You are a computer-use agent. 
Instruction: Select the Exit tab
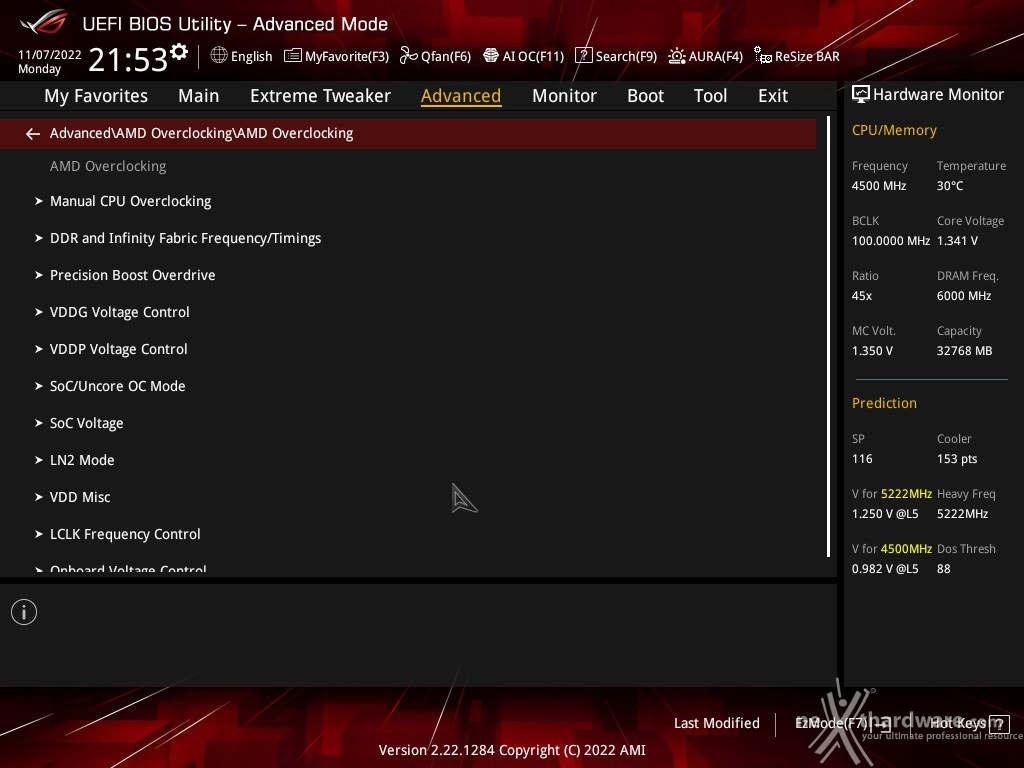773,96
